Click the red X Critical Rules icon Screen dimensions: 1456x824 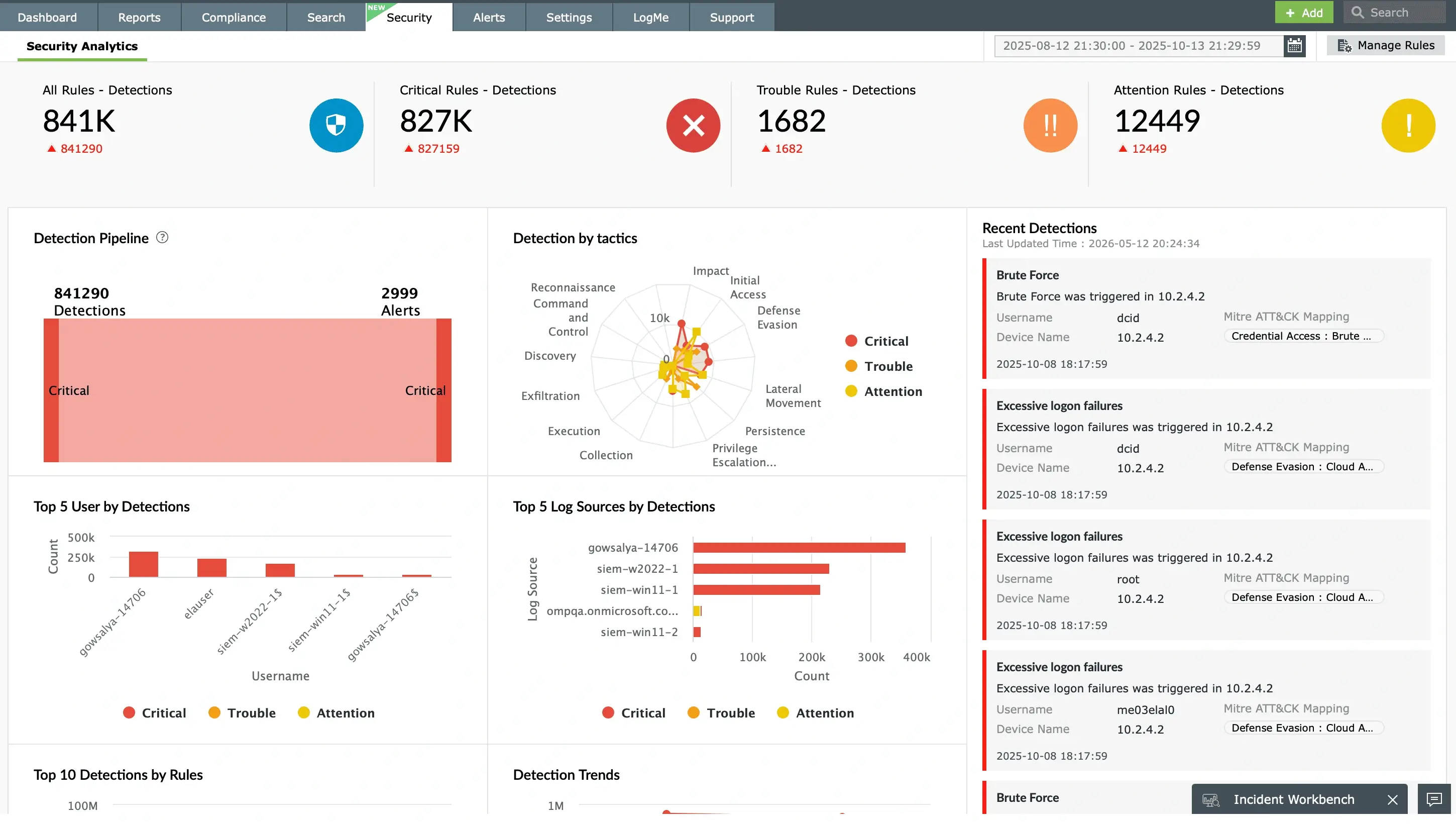(x=693, y=125)
